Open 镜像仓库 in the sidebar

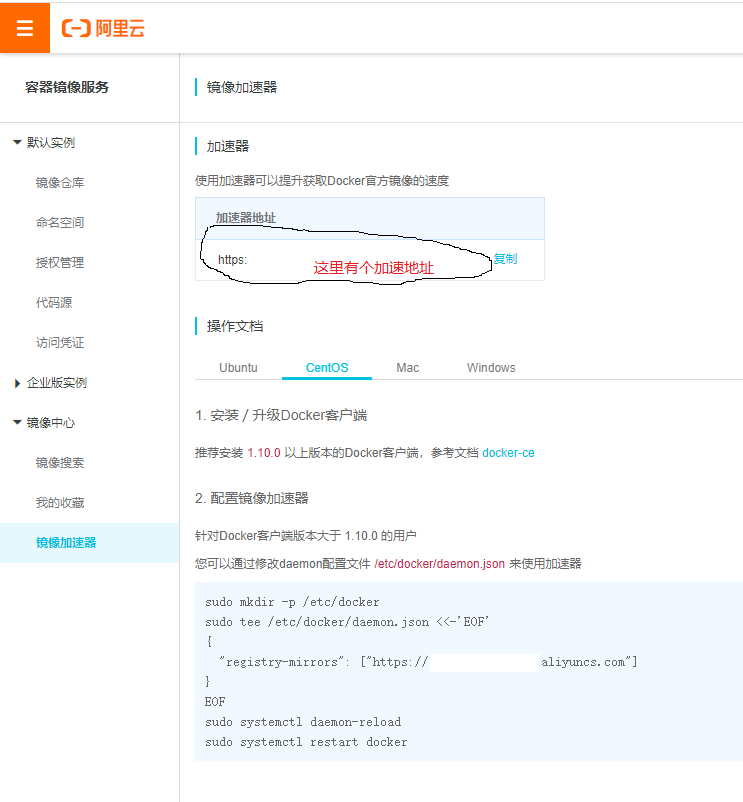pos(60,183)
